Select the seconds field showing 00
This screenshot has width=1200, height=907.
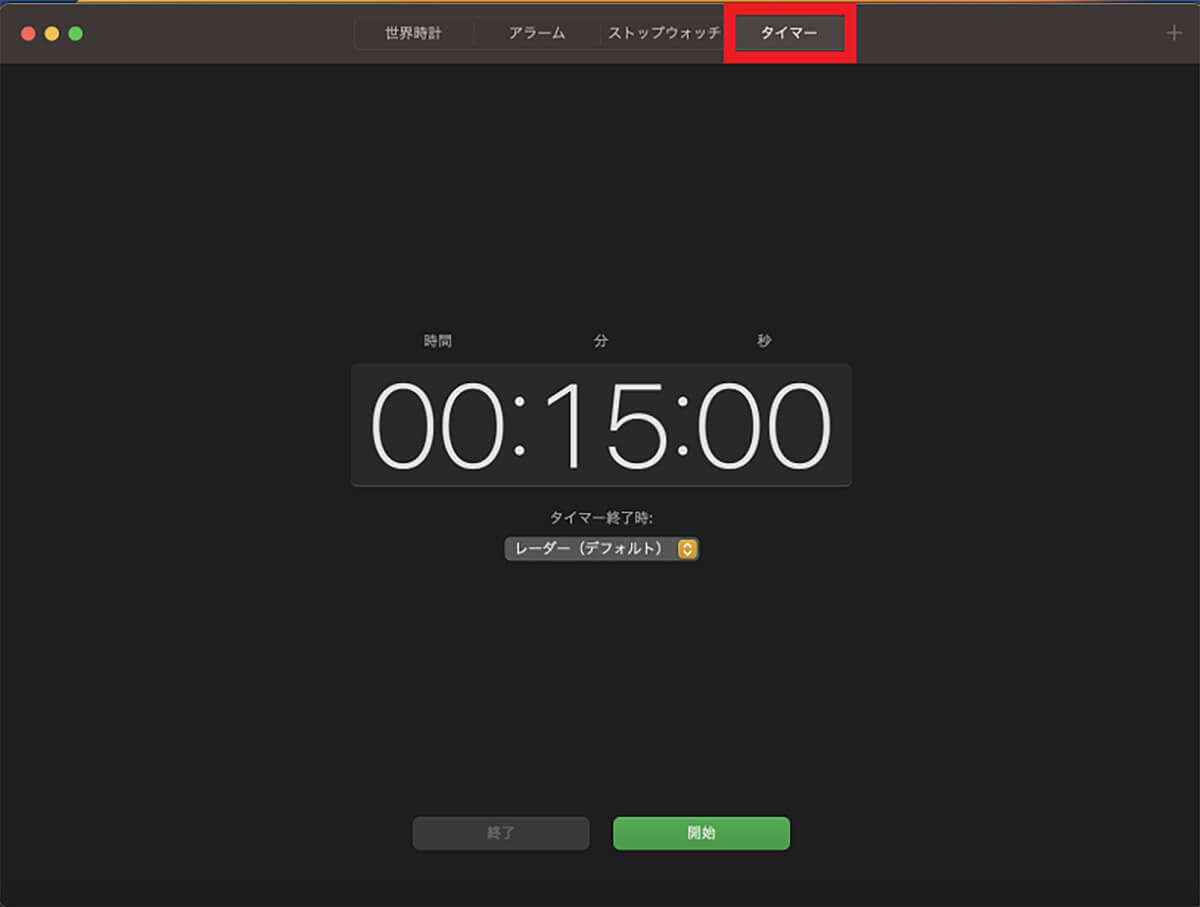tap(764, 425)
